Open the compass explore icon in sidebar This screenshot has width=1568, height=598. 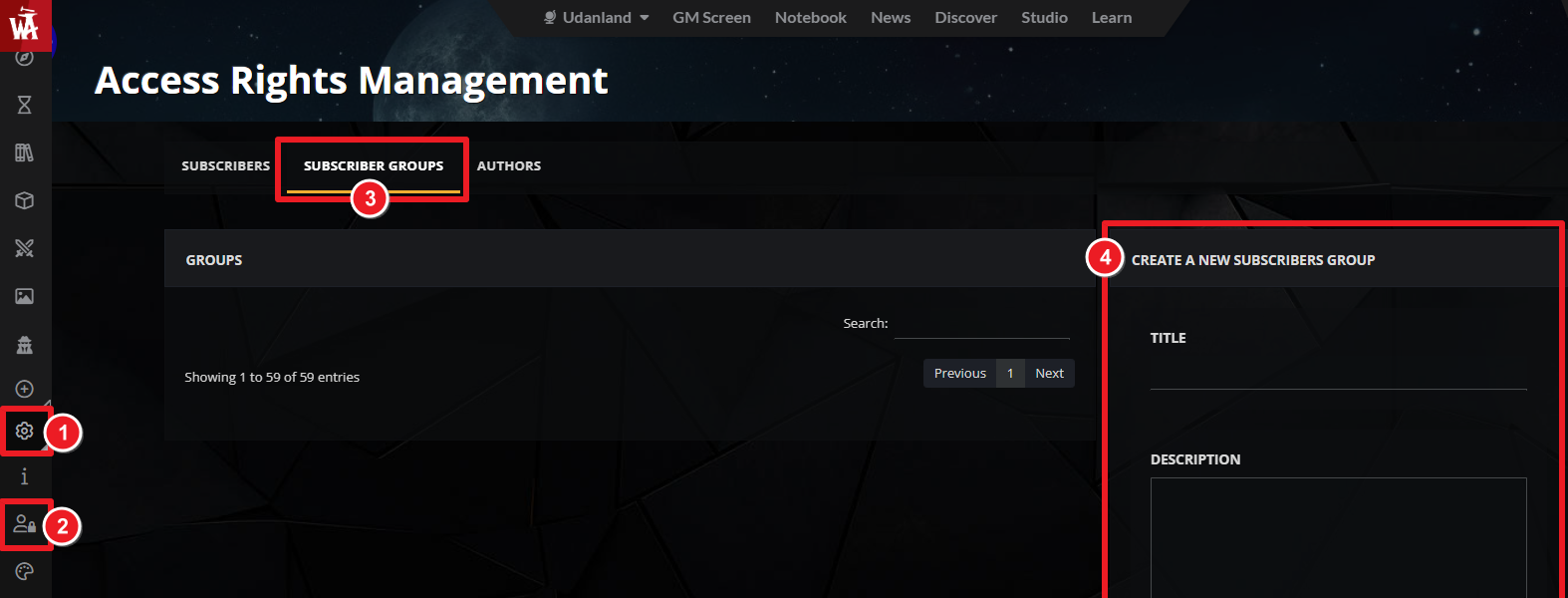tap(25, 58)
